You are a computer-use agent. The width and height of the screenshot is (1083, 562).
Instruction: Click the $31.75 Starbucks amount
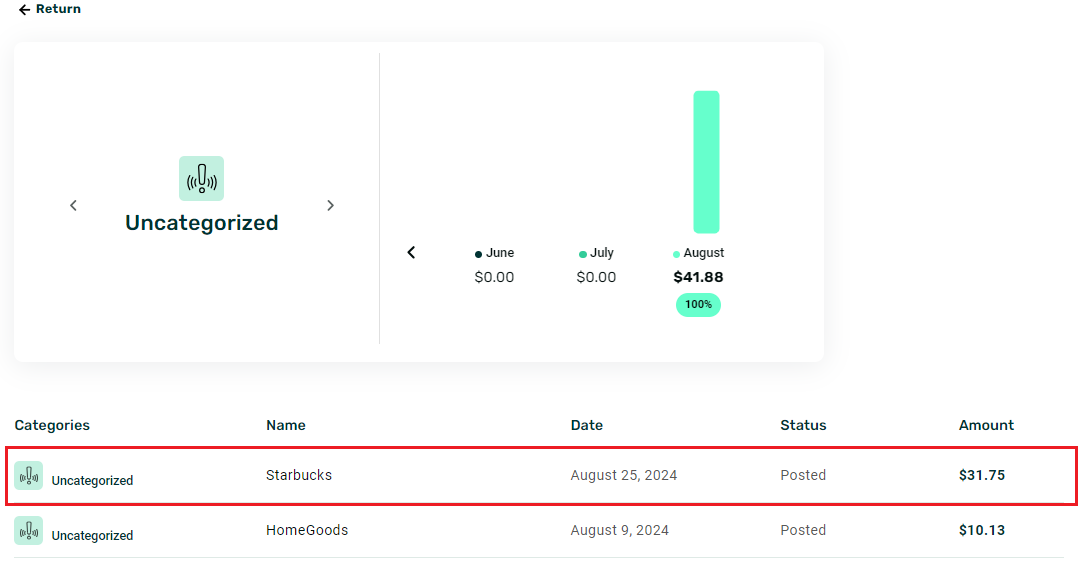tap(981, 475)
